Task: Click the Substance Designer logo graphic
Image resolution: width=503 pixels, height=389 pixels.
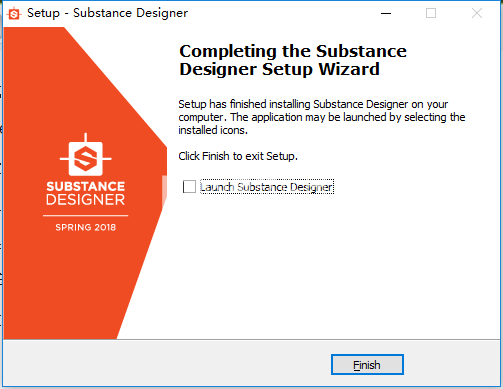Action: 86,156
